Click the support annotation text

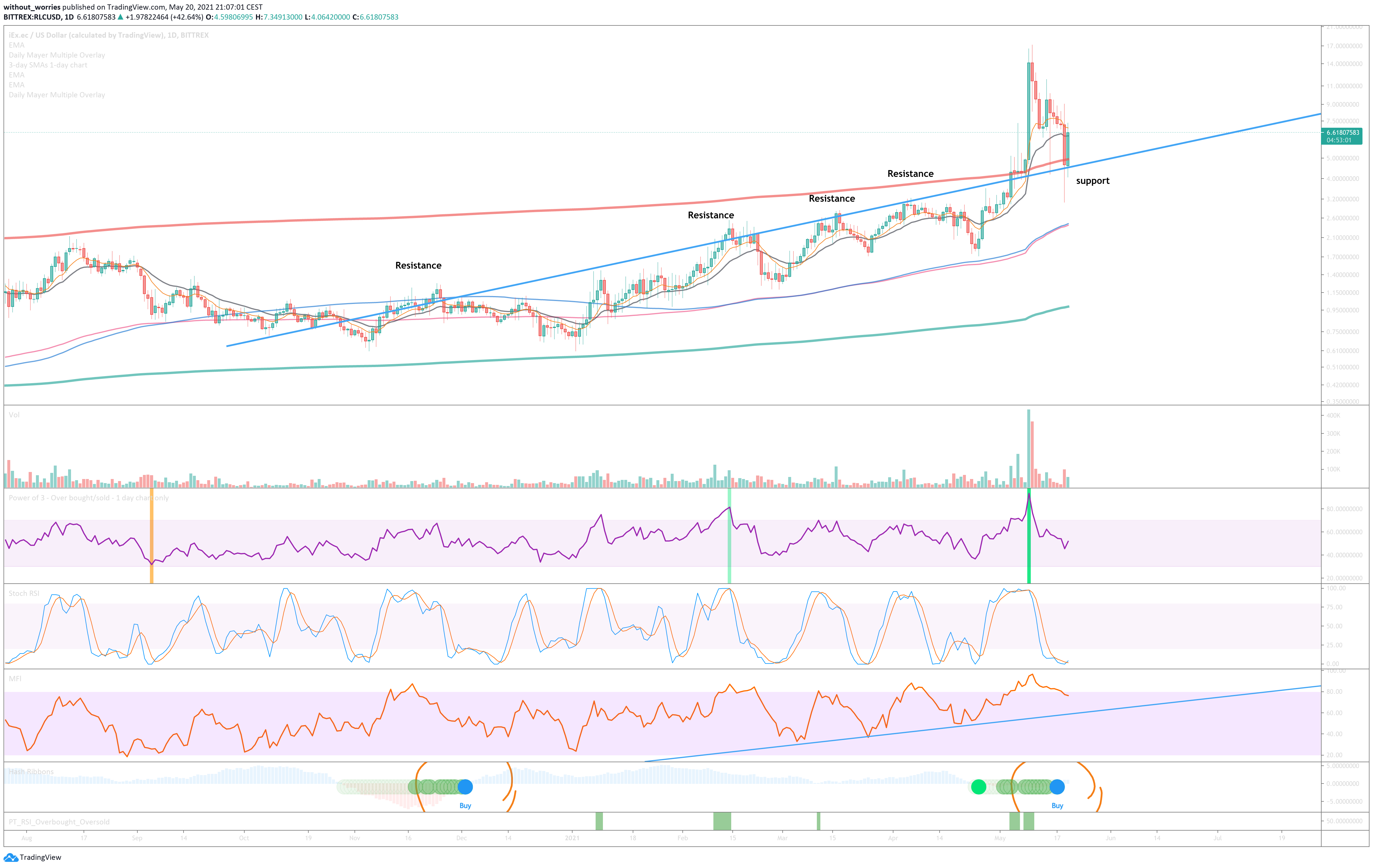(1092, 181)
